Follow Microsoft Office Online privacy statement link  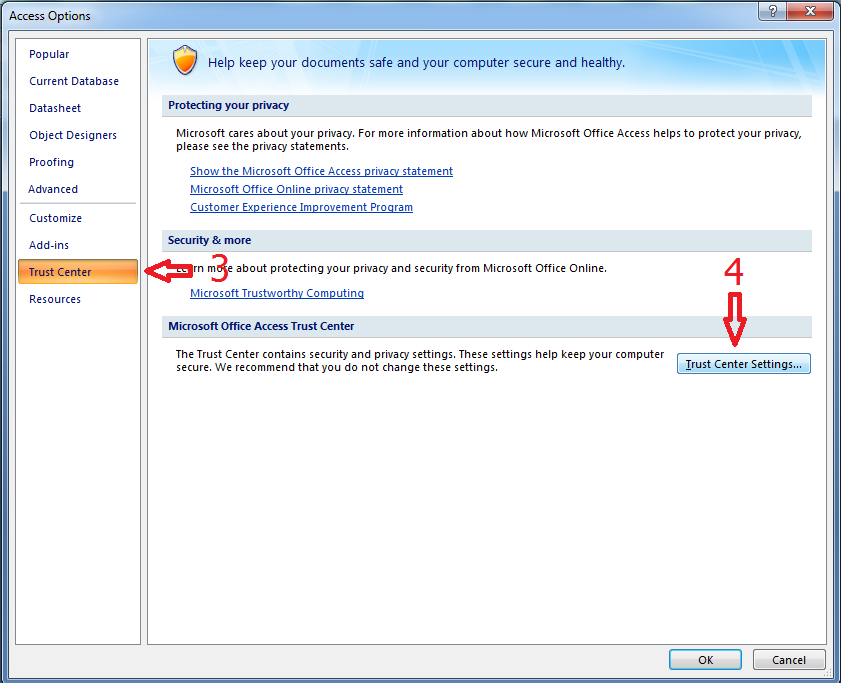point(296,189)
